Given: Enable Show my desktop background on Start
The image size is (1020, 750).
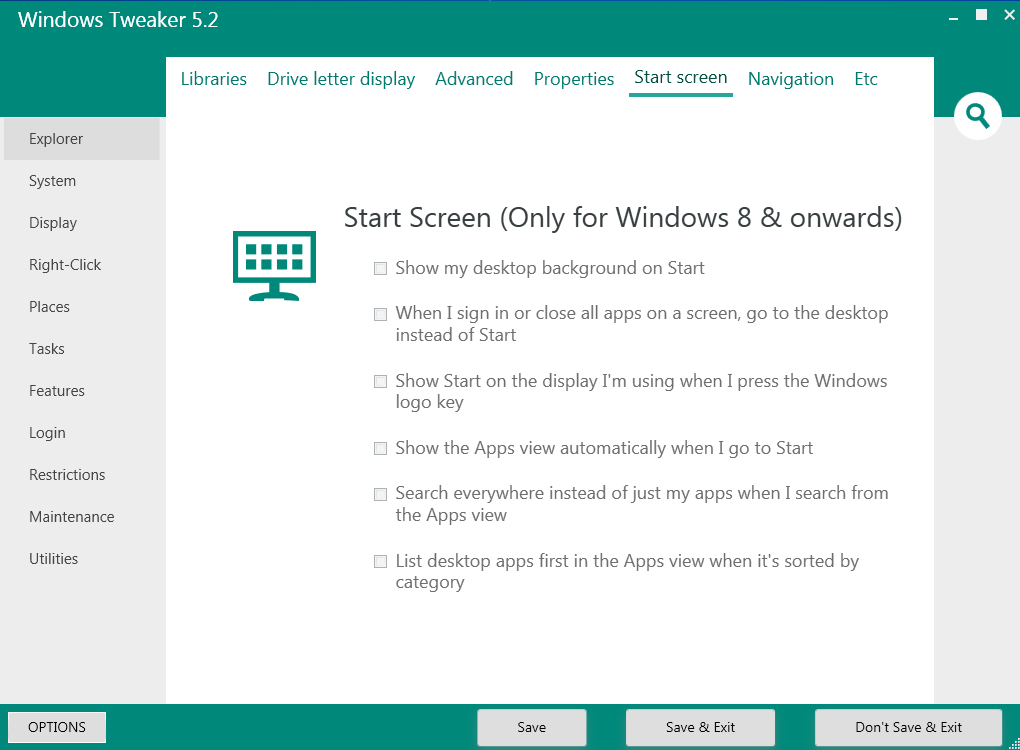Looking at the screenshot, I should [x=381, y=269].
